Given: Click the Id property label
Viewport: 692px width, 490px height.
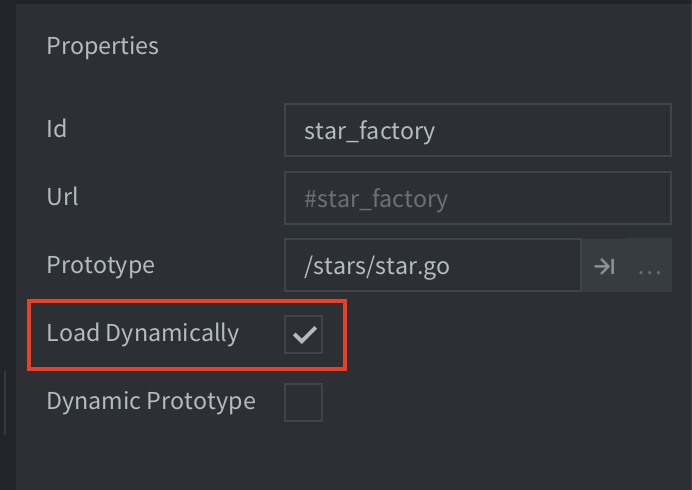Looking at the screenshot, I should pos(56,129).
